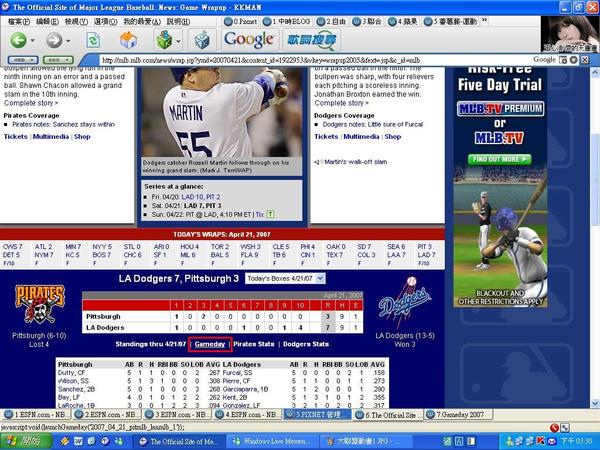
Task: Click the CWS 7 DET 5 score box
Action: 13,255
